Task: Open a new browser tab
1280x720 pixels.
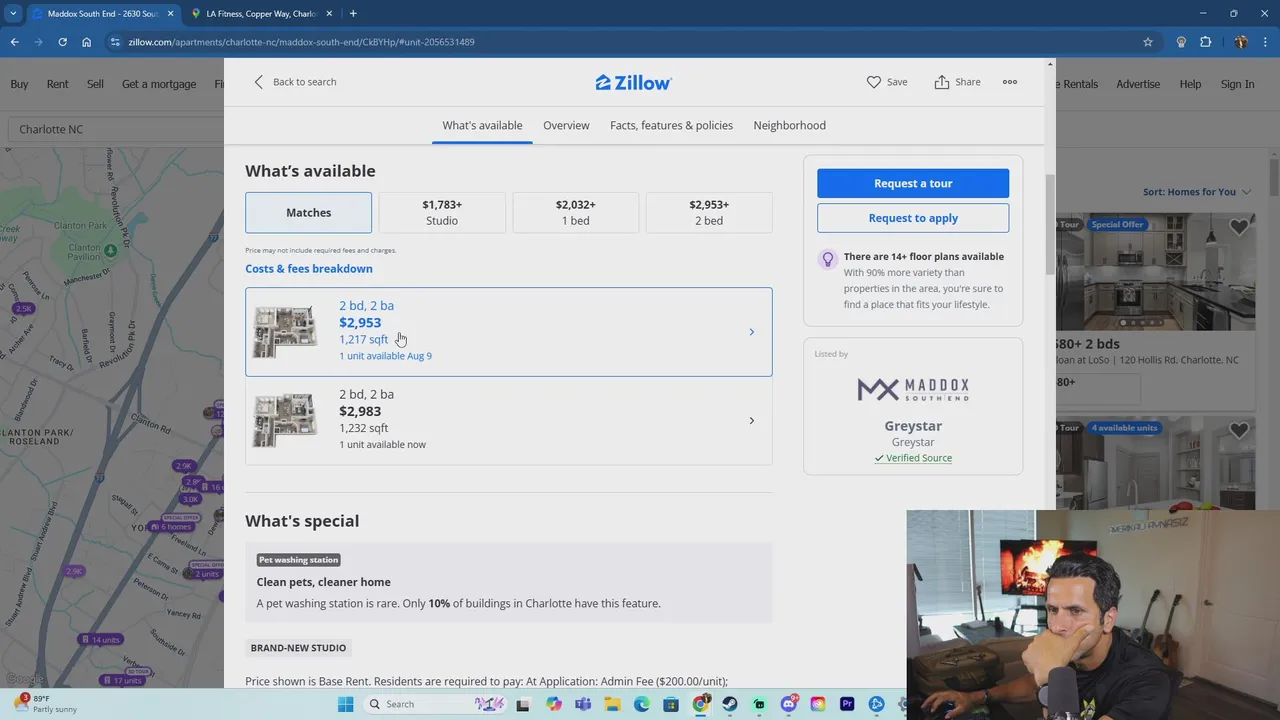Action: pos(353,14)
